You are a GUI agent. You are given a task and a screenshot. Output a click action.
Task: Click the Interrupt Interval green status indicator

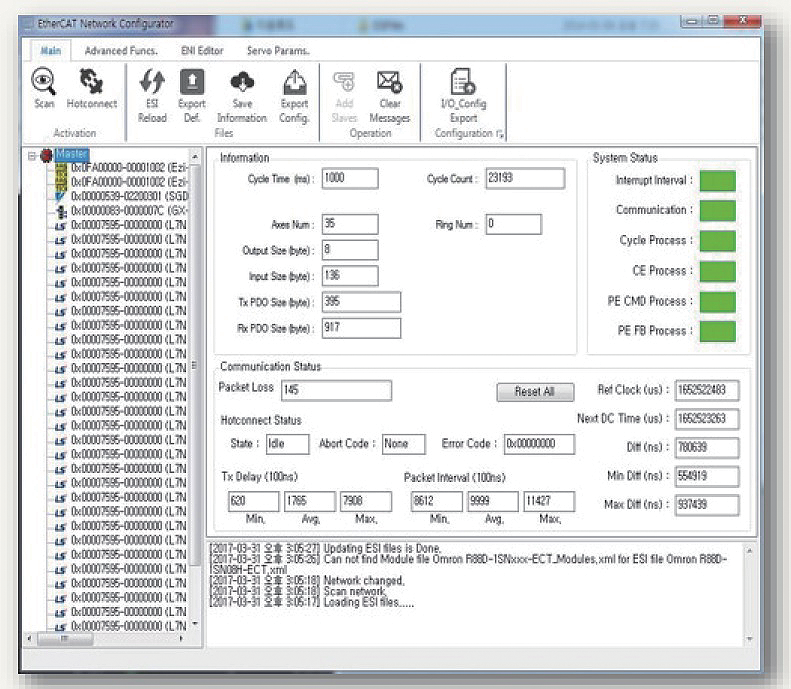[x=717, y=181]
